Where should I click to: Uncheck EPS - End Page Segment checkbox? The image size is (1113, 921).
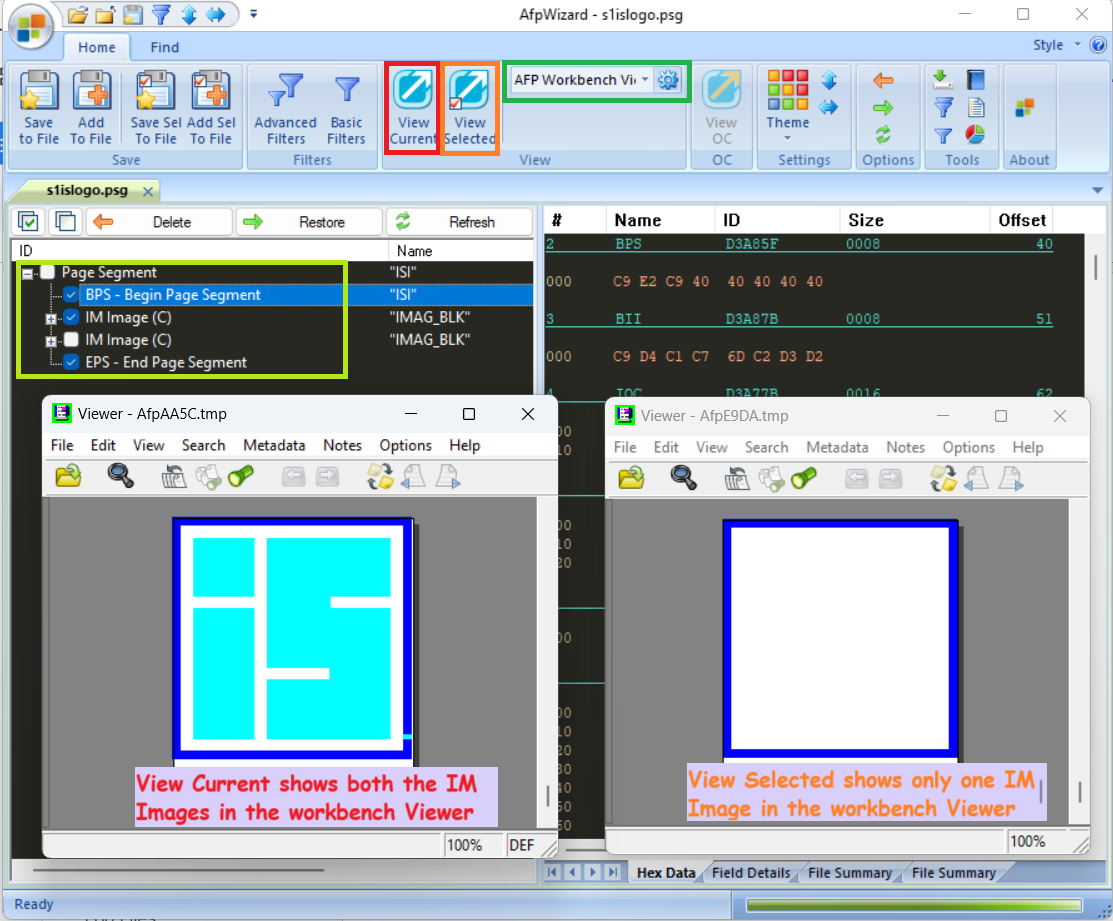point(71,363)
